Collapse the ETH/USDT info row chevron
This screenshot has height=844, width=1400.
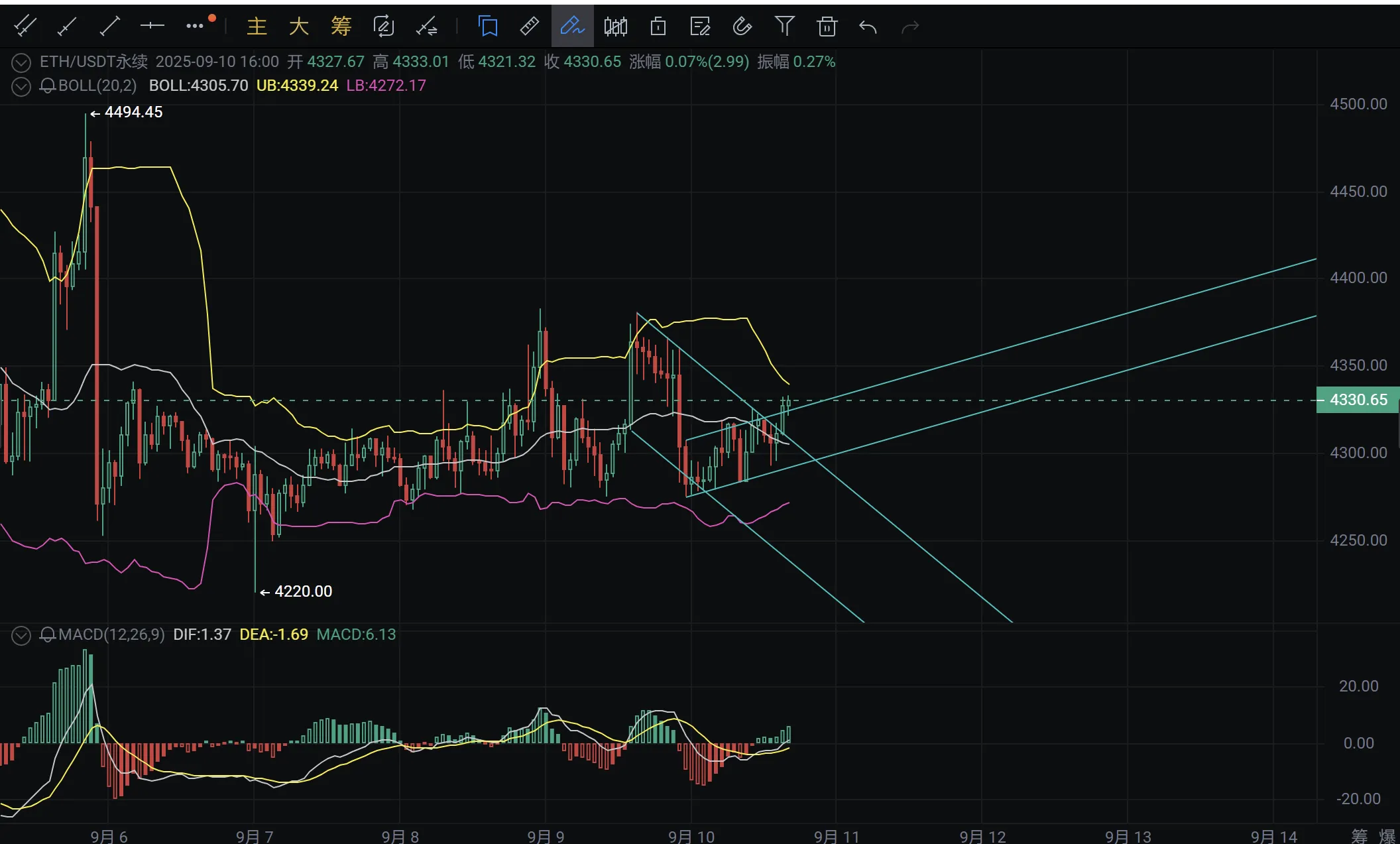[21, 63]
